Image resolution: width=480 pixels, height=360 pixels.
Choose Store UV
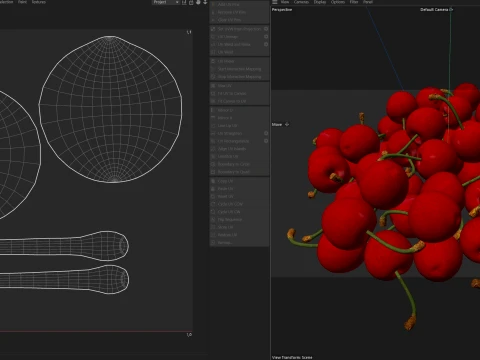[x=239, y=227]
